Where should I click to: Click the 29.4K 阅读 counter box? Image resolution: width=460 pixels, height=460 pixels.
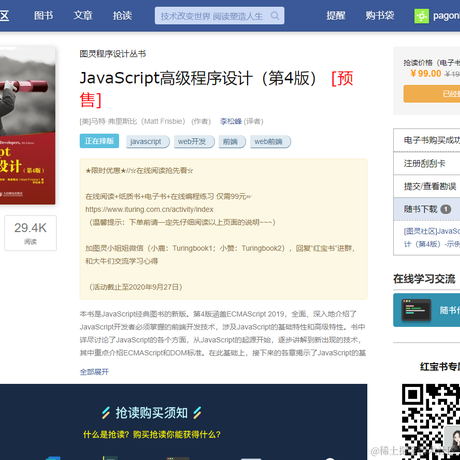[x=30, y=233]
